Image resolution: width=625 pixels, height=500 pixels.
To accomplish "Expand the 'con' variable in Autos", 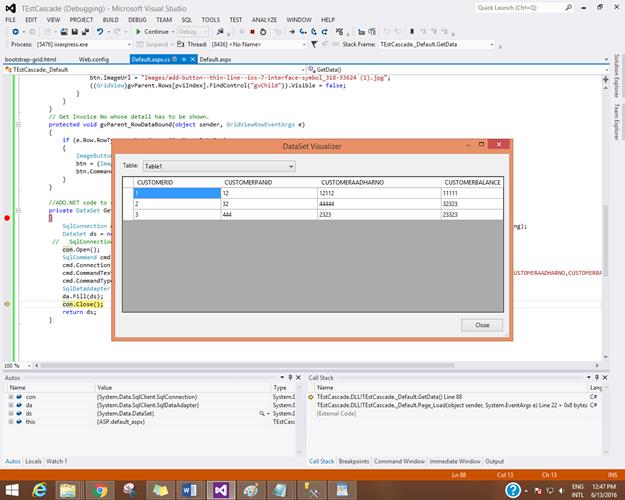I will point(10,397).
